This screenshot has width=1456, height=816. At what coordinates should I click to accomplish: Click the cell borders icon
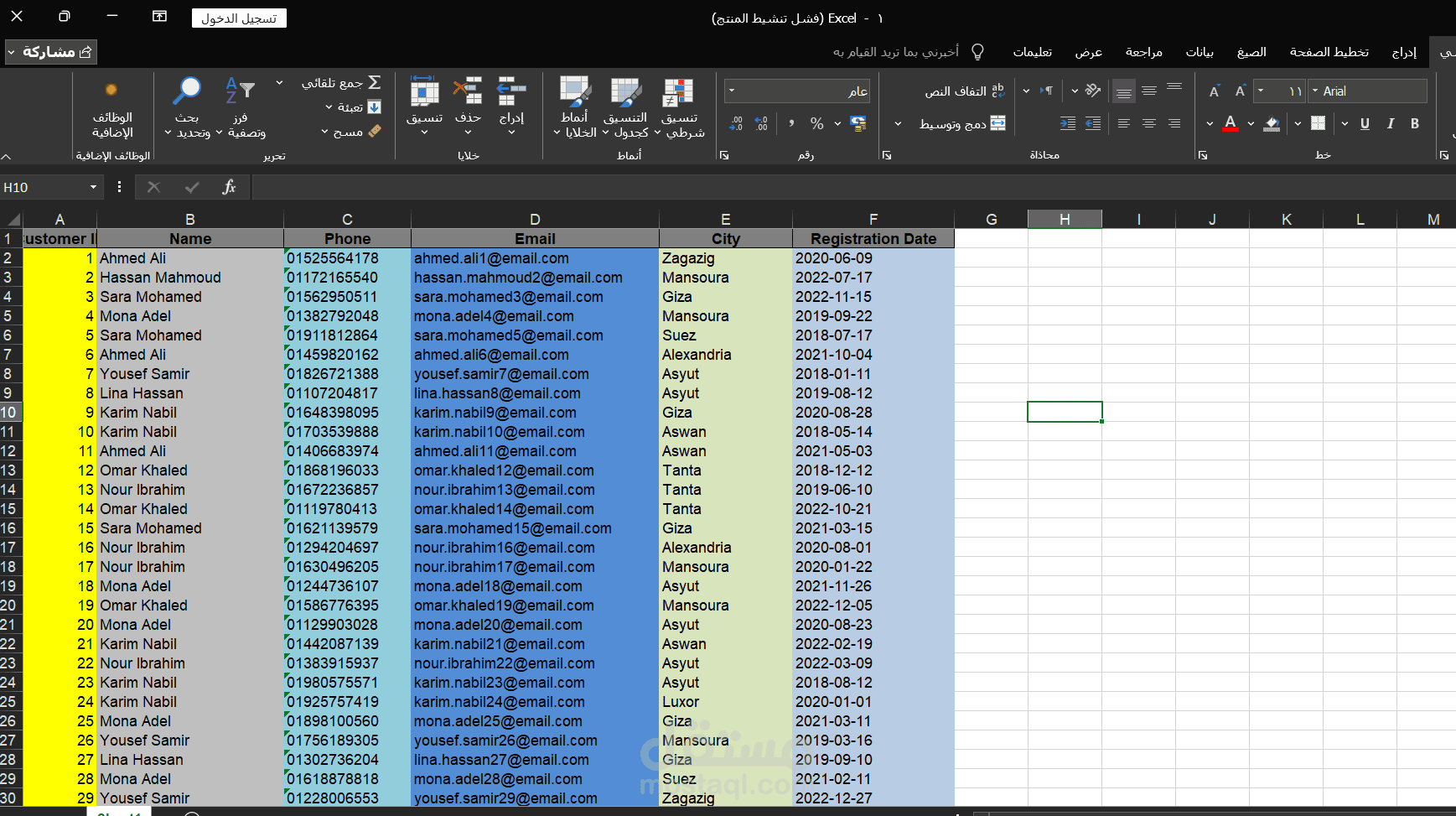[1318, 123]
